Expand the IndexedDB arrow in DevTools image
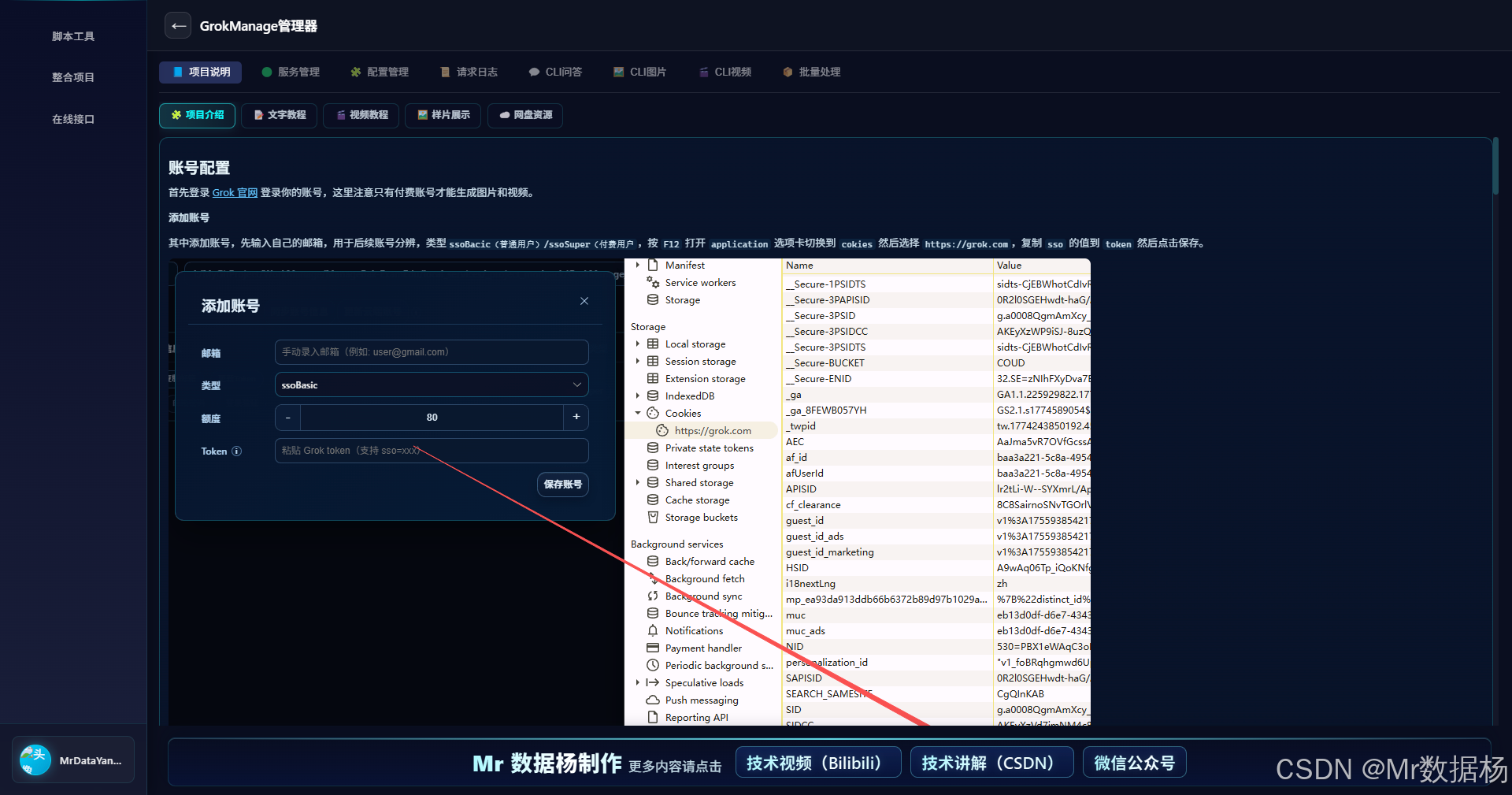This screenshot has width=1512, height=795. pyautogui.click(x=638, y=396)
